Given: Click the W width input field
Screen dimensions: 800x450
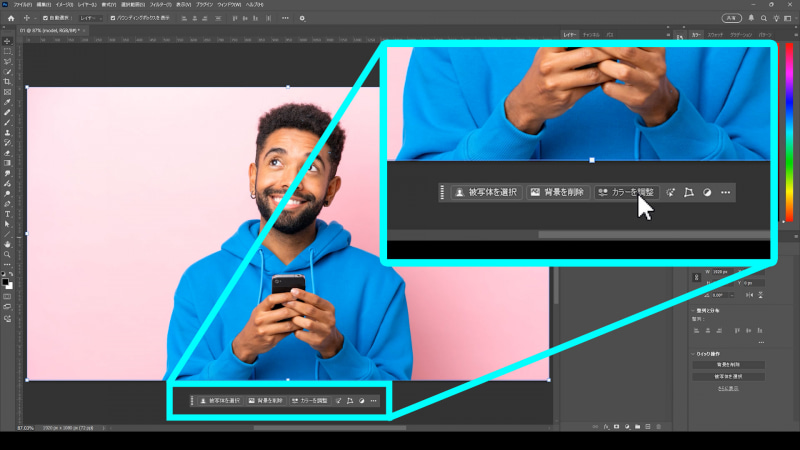Looking at the screenshot, I should (723, 272).
